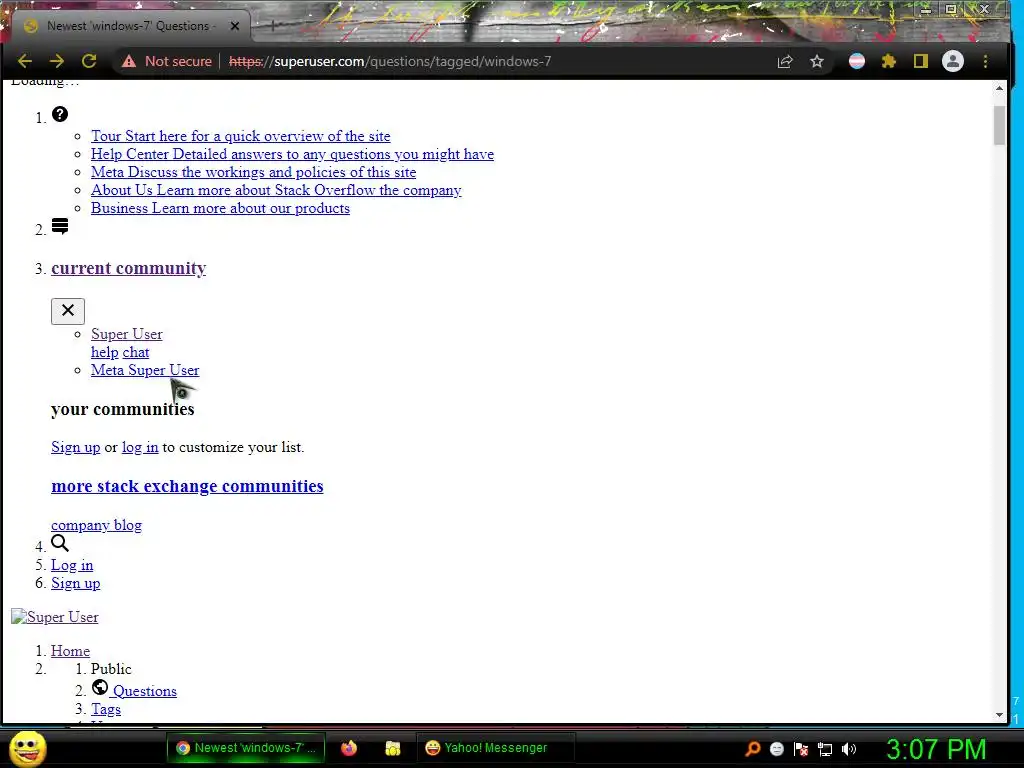Click the volume speaker tray icon
1024x768 pixels.
(x=849, y=749)
